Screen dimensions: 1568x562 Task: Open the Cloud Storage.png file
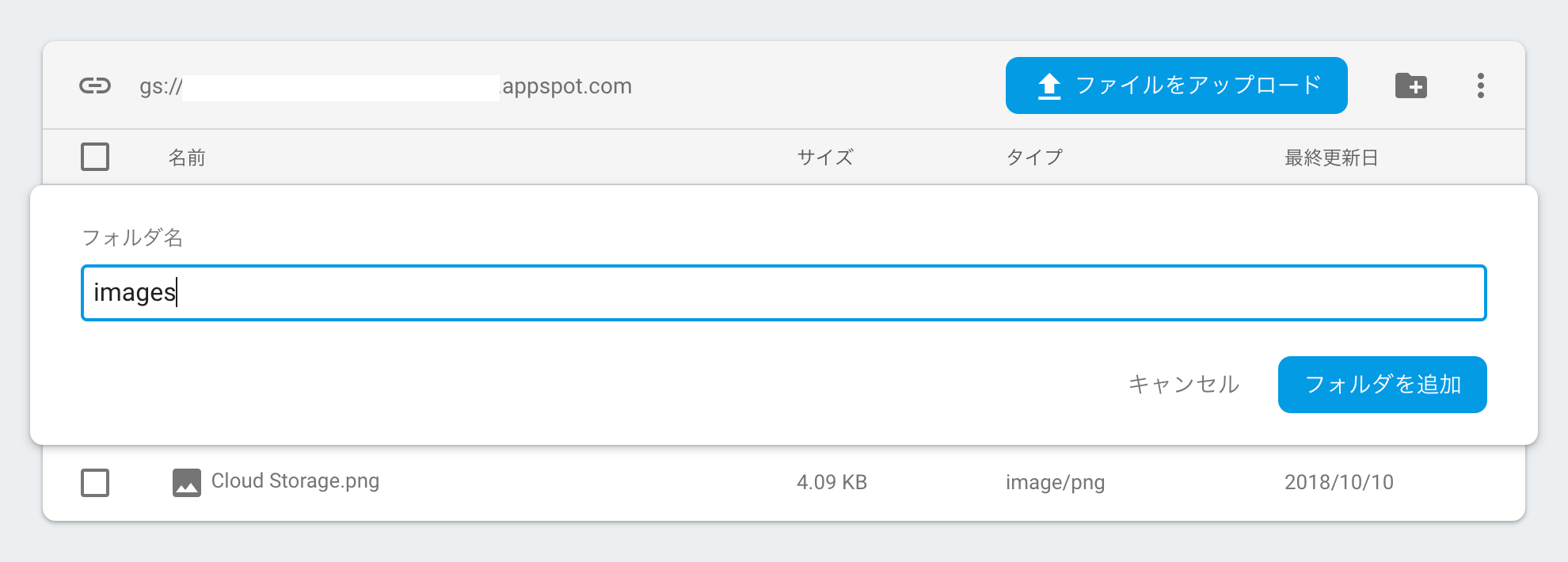click(295, 481)
